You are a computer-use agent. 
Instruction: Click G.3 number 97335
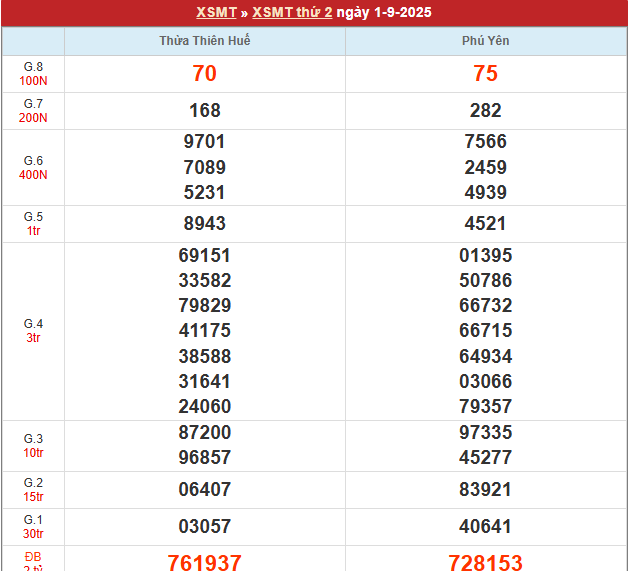coord(485,433)
